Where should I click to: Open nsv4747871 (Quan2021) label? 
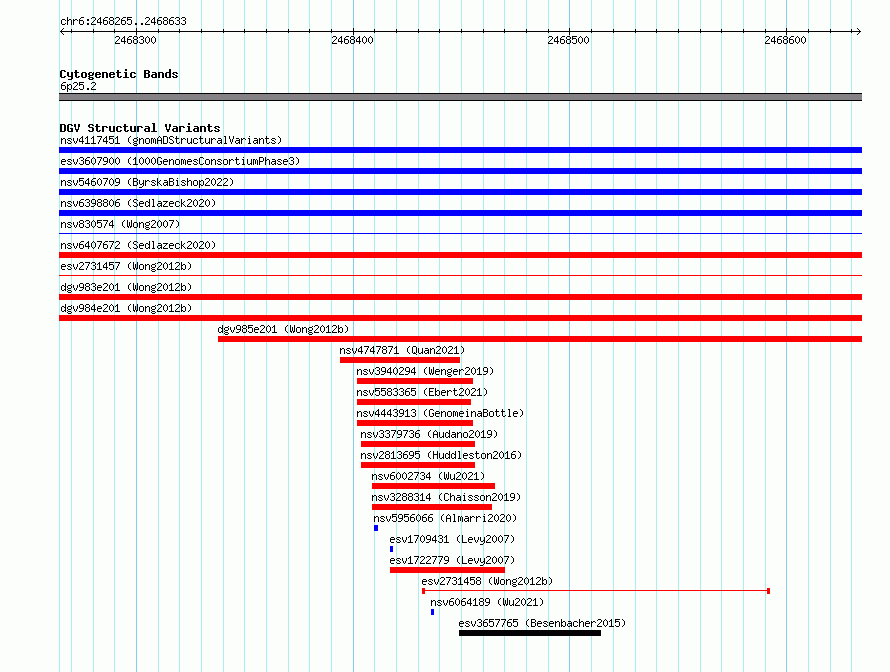point(402,350)
